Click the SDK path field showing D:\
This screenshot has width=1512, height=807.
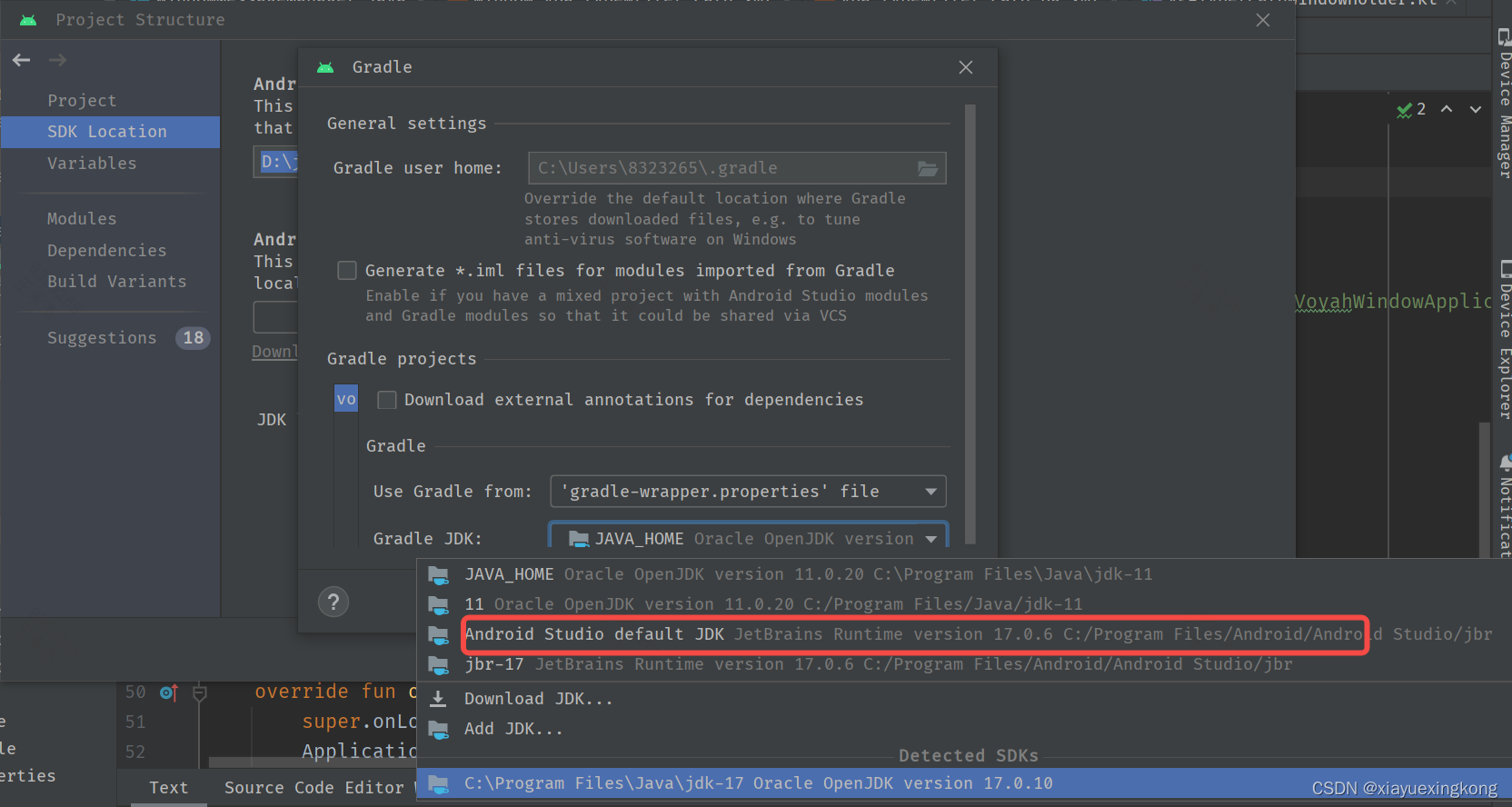click(x=276, y=163)
